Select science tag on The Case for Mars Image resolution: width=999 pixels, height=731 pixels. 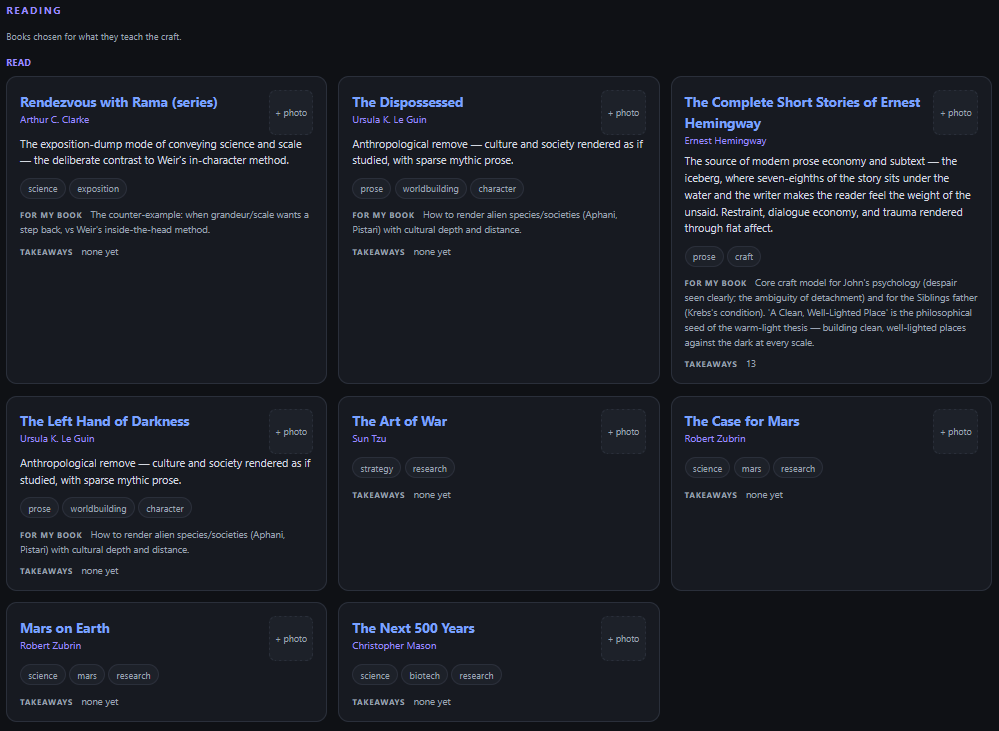(707, 468)
